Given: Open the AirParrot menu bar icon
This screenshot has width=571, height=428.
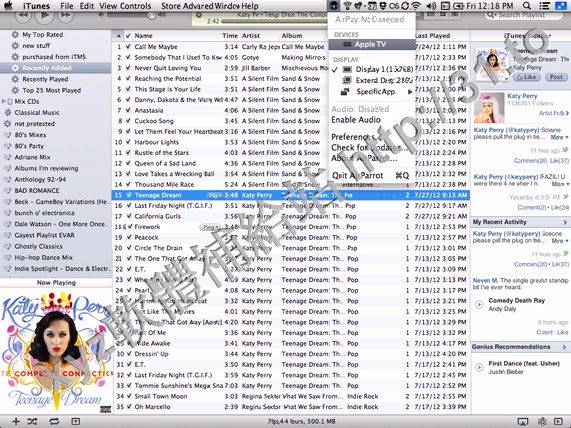Looking at the screenshot, I should tap(334, 5).
